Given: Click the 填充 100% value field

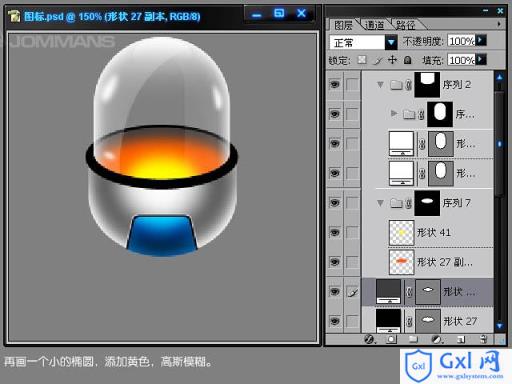Looking at the screenshot, I should [461, 60].
